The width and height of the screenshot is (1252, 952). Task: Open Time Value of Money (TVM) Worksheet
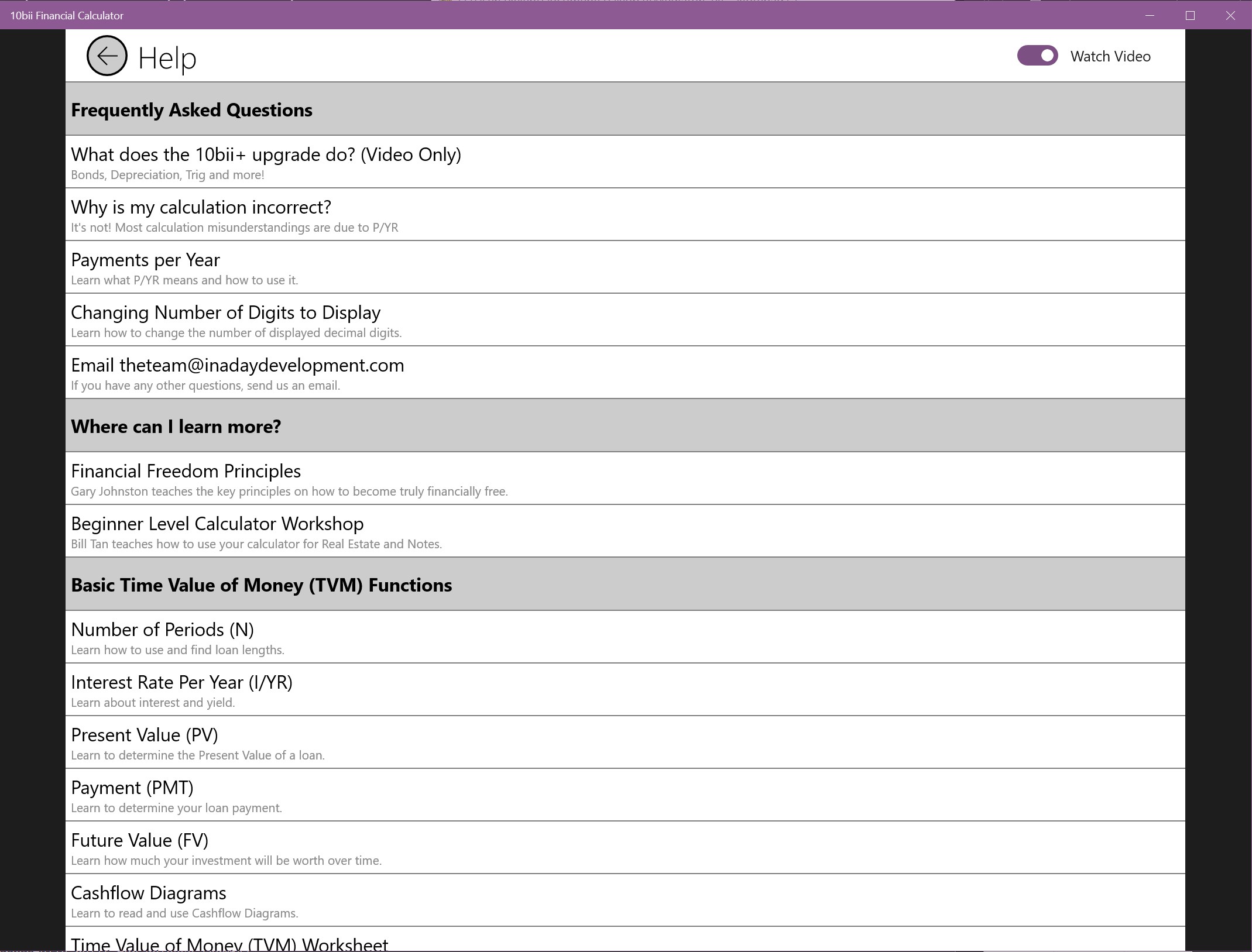229,943
